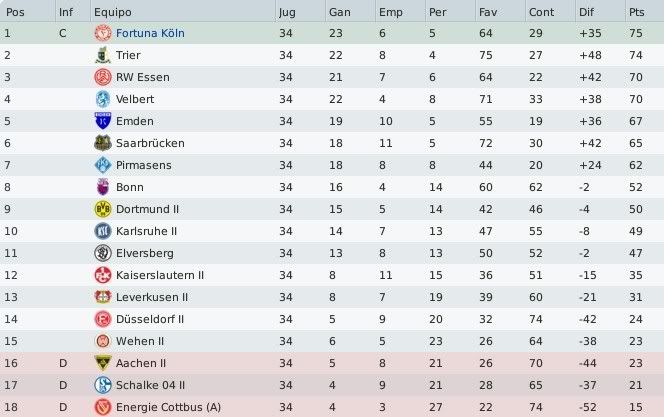
Task: Select the Velbert team row name
Action: coord(135,99)
